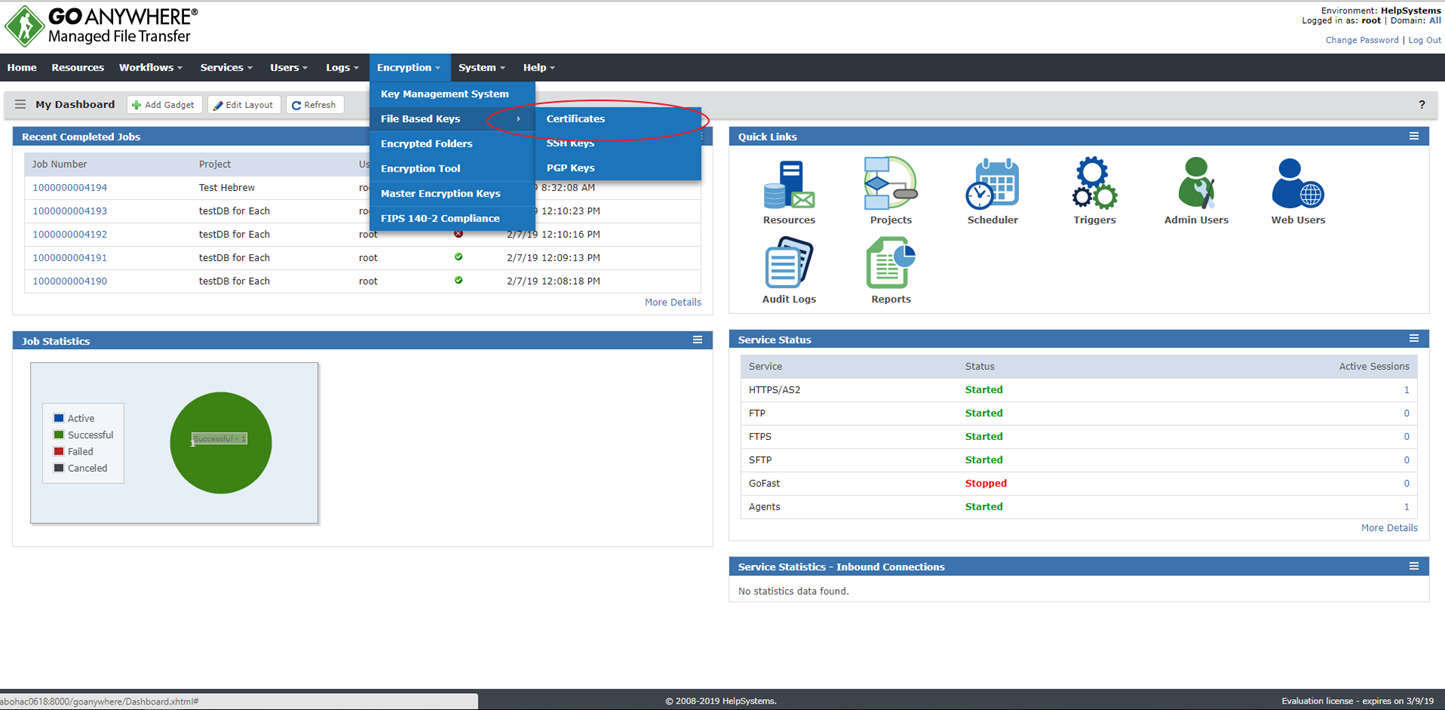Open job number 1000000004192

[70, 234]
